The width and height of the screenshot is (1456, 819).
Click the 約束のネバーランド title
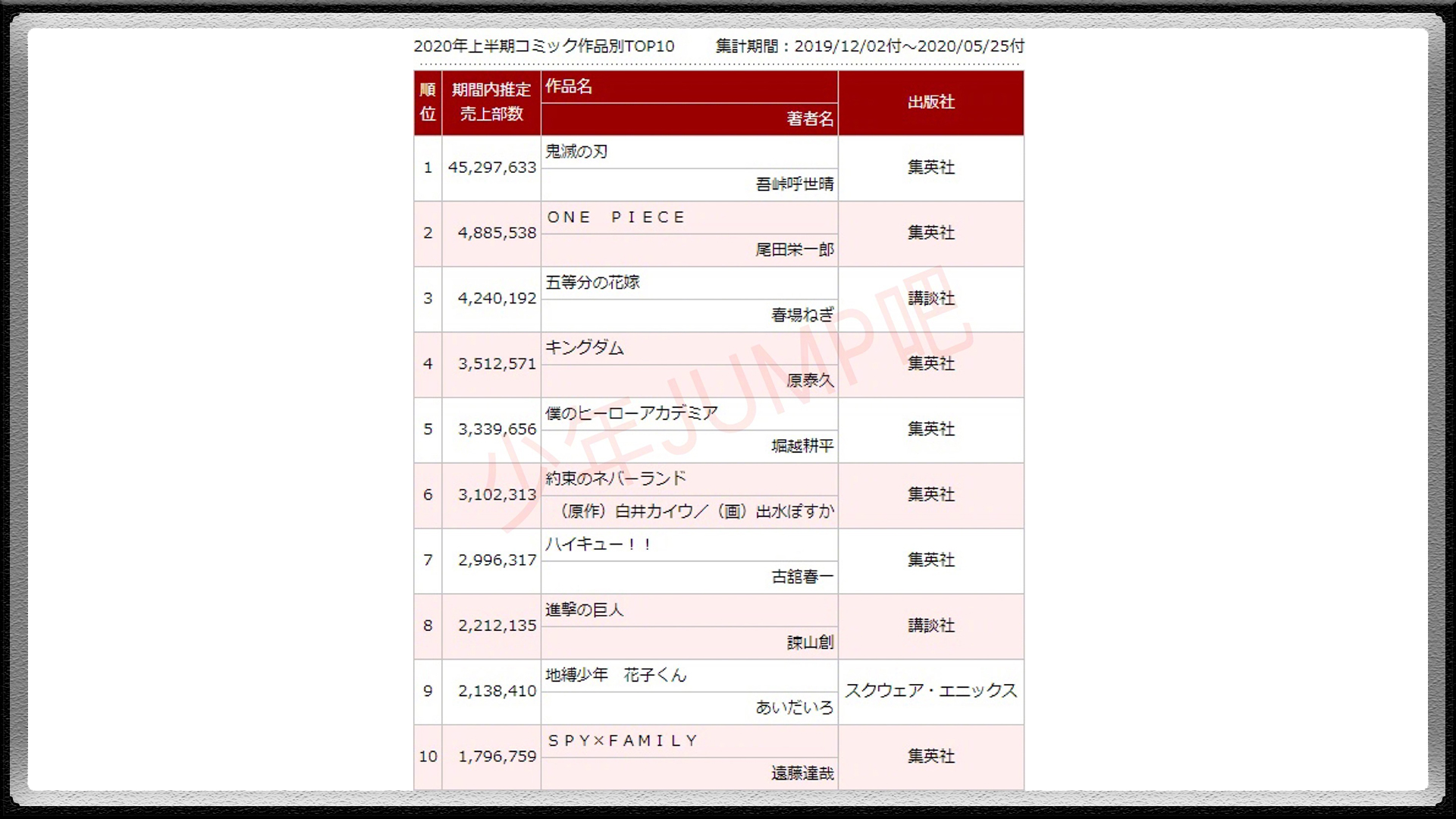[615, 479]
